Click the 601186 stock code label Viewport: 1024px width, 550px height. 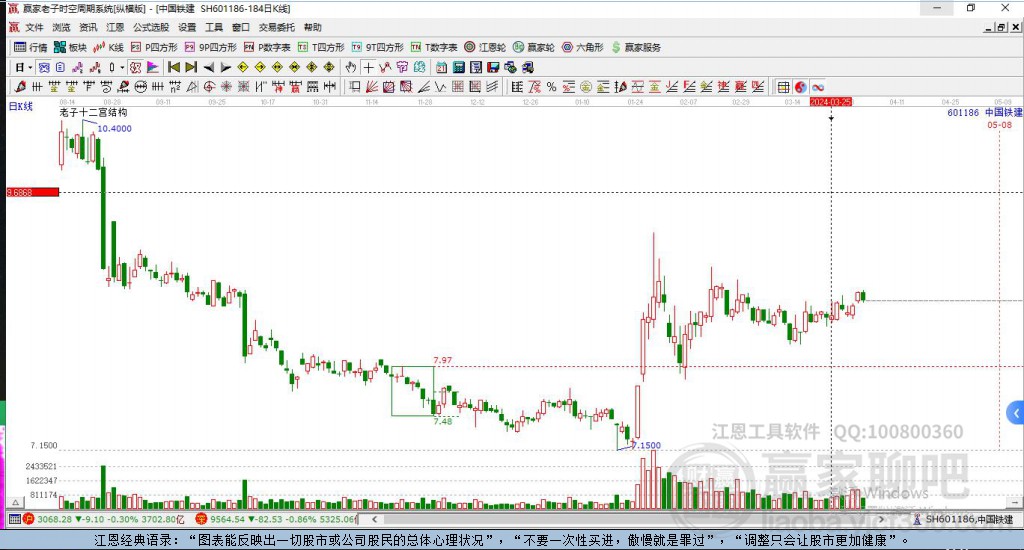963,112
